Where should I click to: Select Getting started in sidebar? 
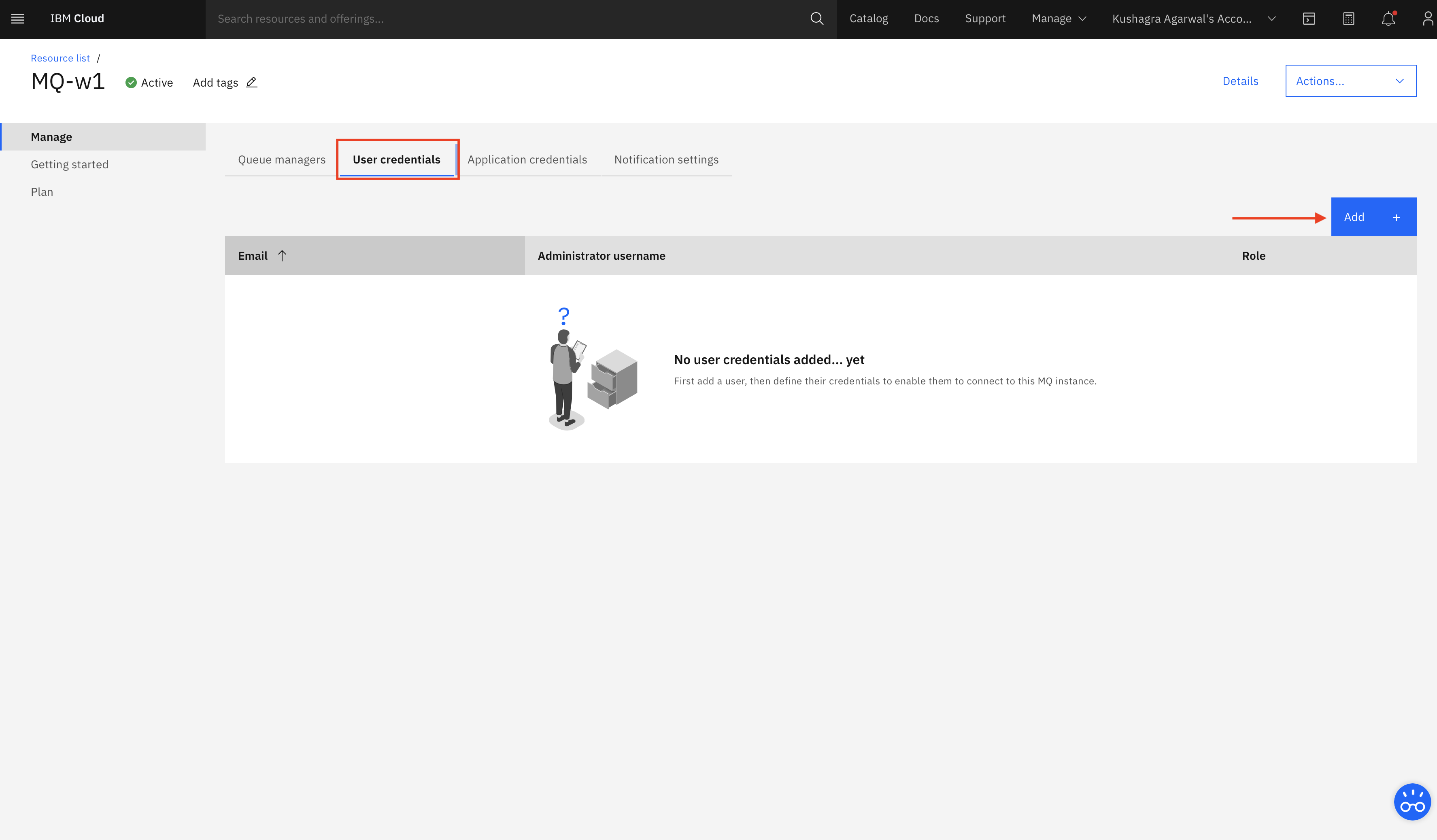[x=70, y=165]
